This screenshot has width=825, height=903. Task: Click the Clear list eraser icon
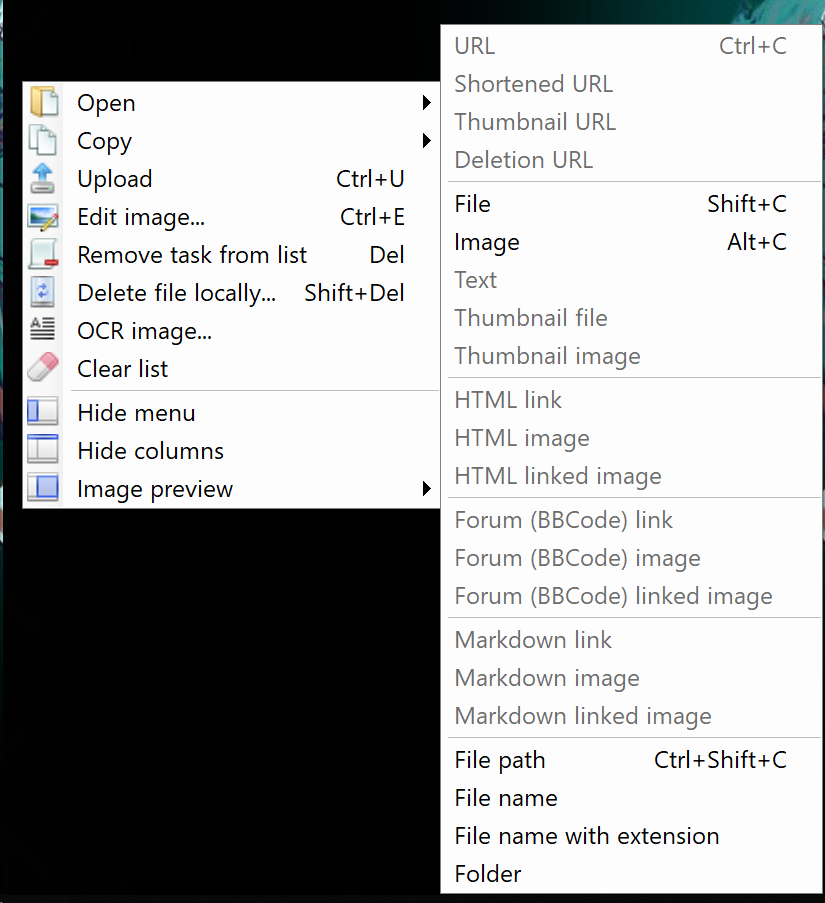[43, 368]
